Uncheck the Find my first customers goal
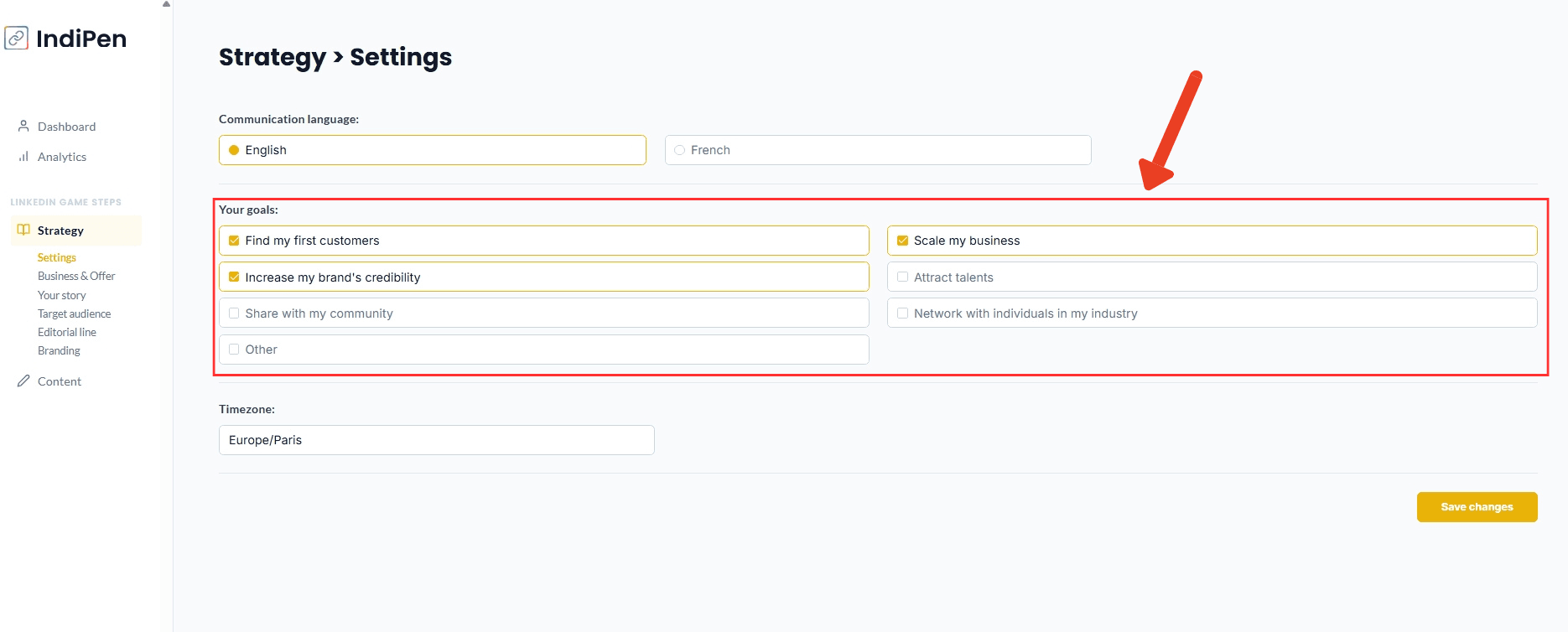The image size is (1568, 632). coord(234,241)
